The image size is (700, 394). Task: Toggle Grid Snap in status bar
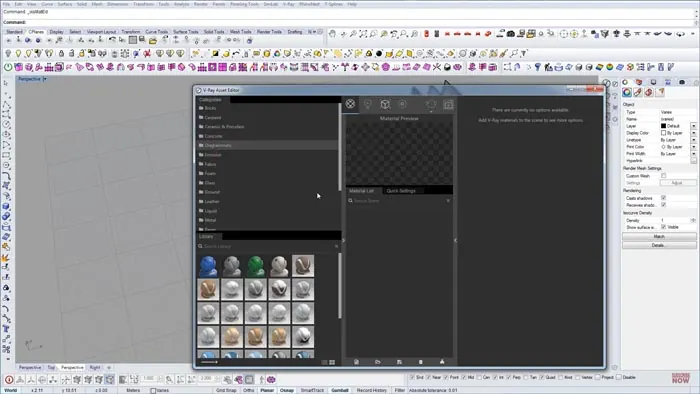[226, 390]
